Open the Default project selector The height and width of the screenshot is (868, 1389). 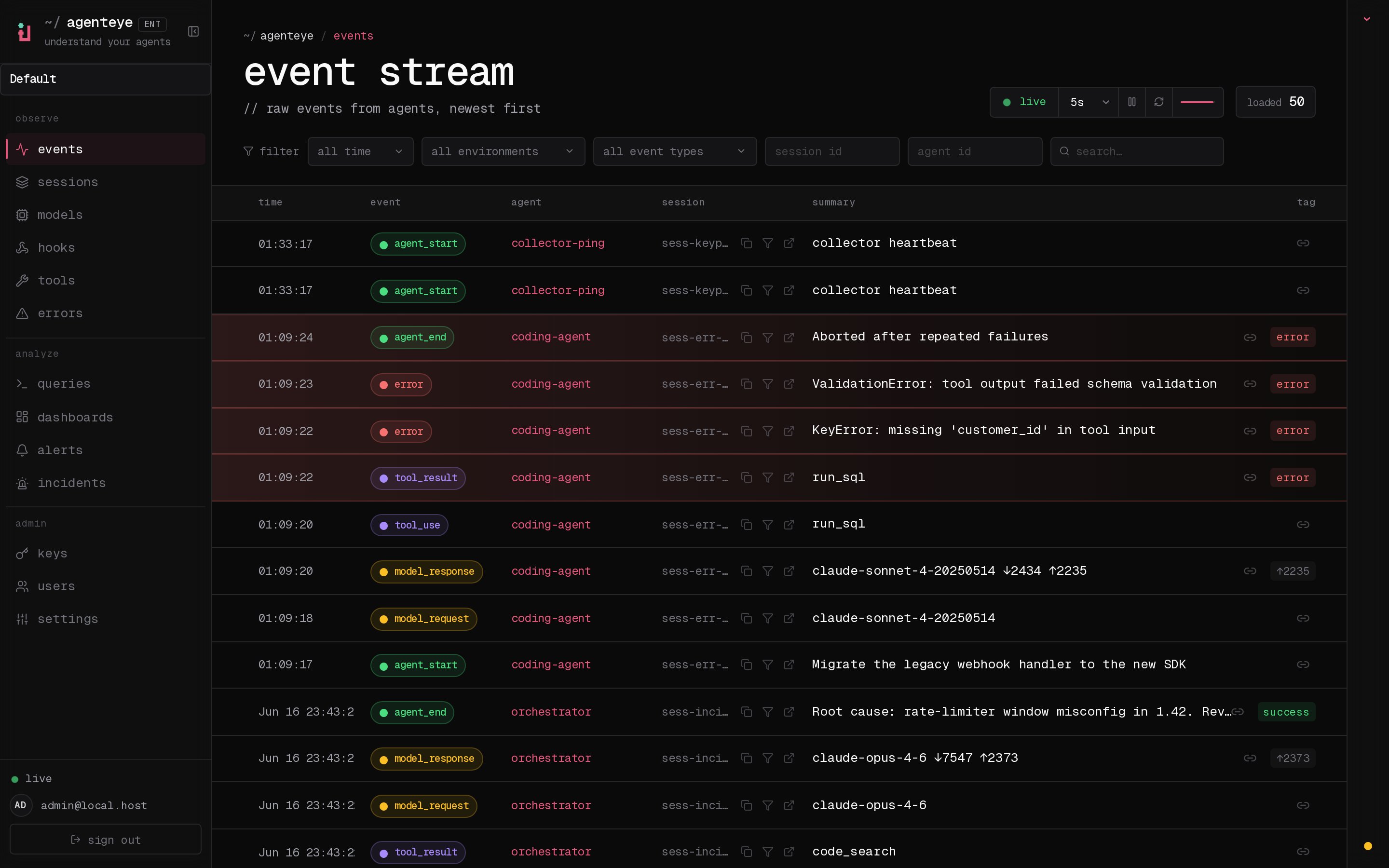click(x=106, y=79)
